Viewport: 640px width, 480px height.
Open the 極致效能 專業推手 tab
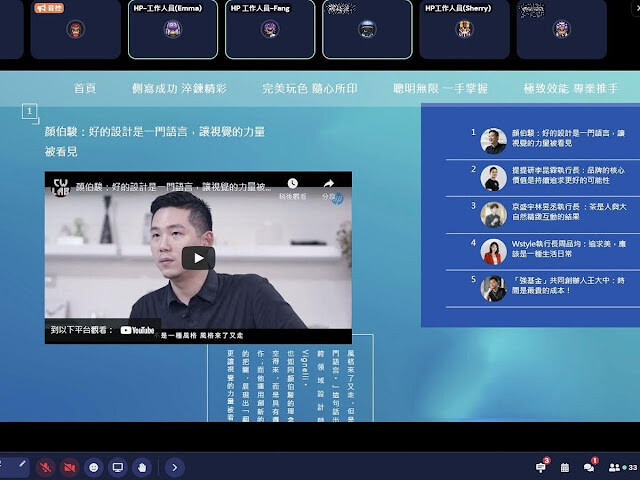[571, 89]
